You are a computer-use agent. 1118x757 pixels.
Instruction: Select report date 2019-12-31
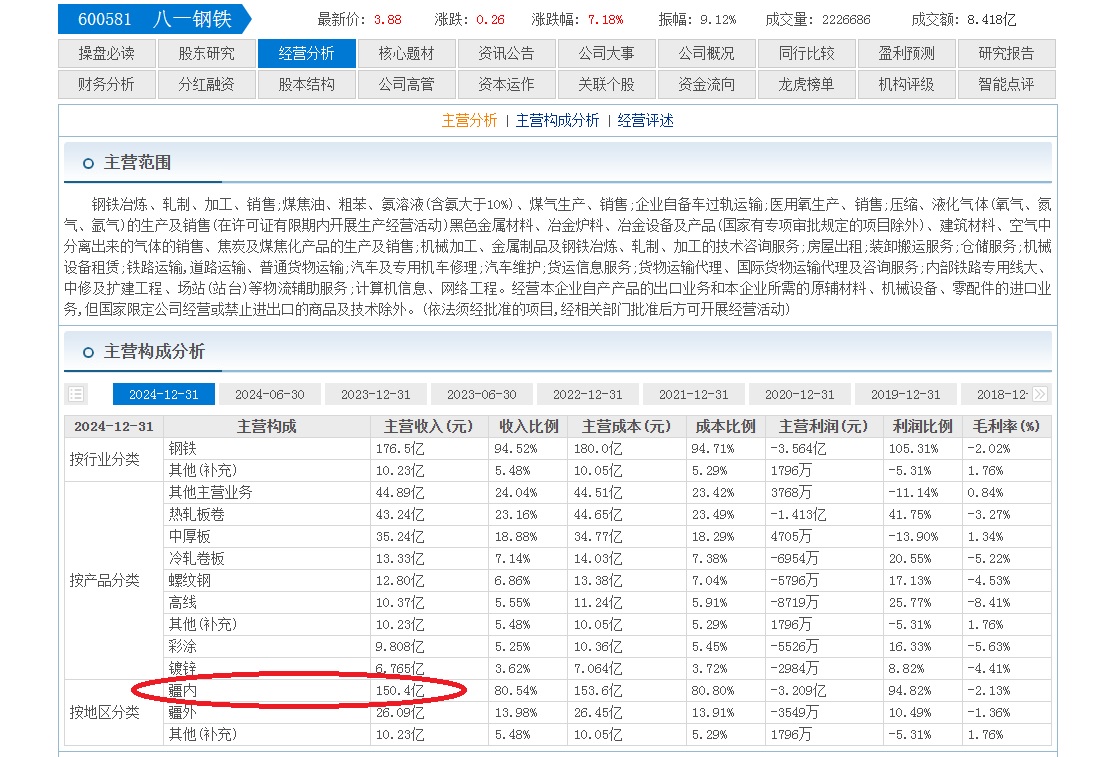(906, 394)
